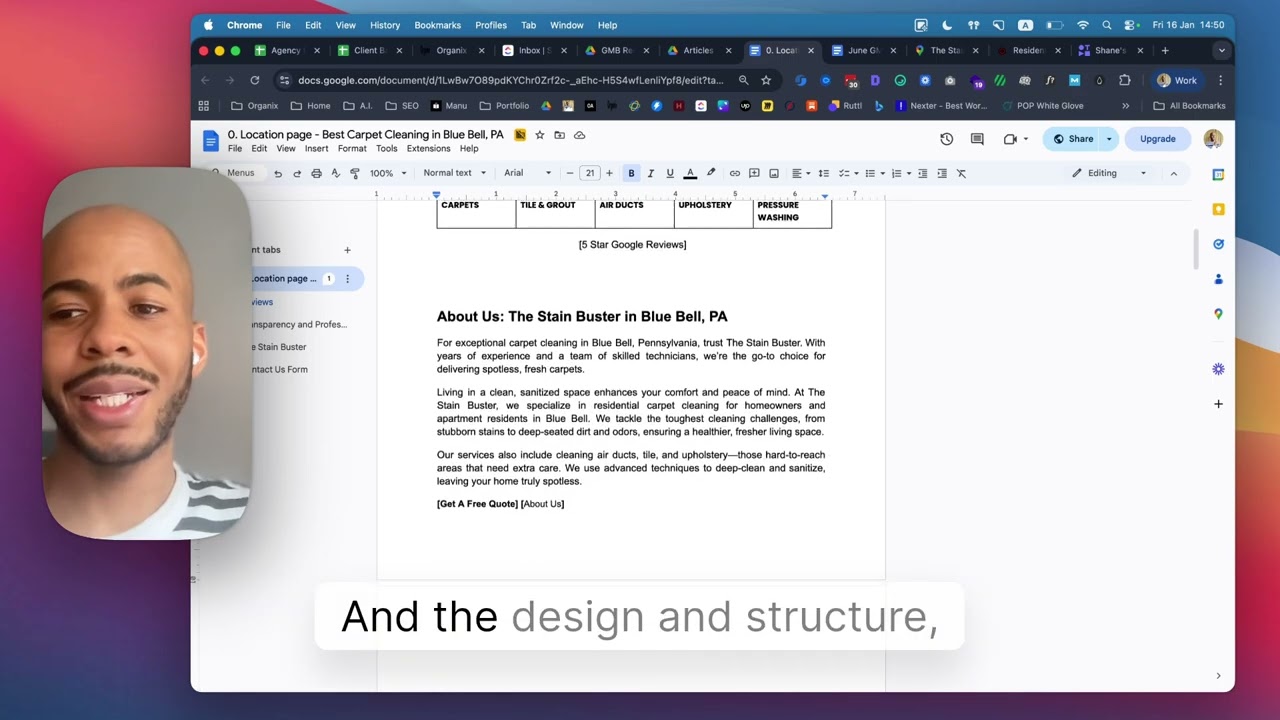
Task: Open version history clock icon
Action: pos(947,139)
